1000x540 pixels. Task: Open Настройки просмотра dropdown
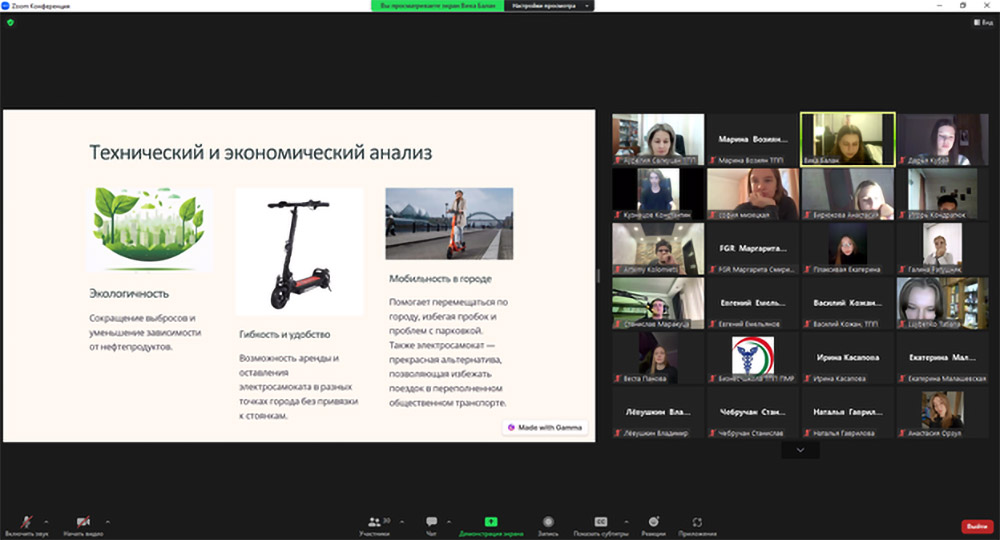tap(551, 6)
